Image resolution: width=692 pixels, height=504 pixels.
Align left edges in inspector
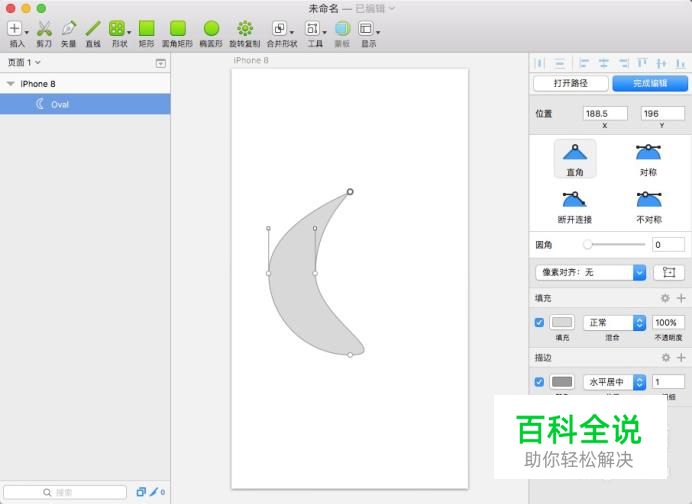point(584,64)
